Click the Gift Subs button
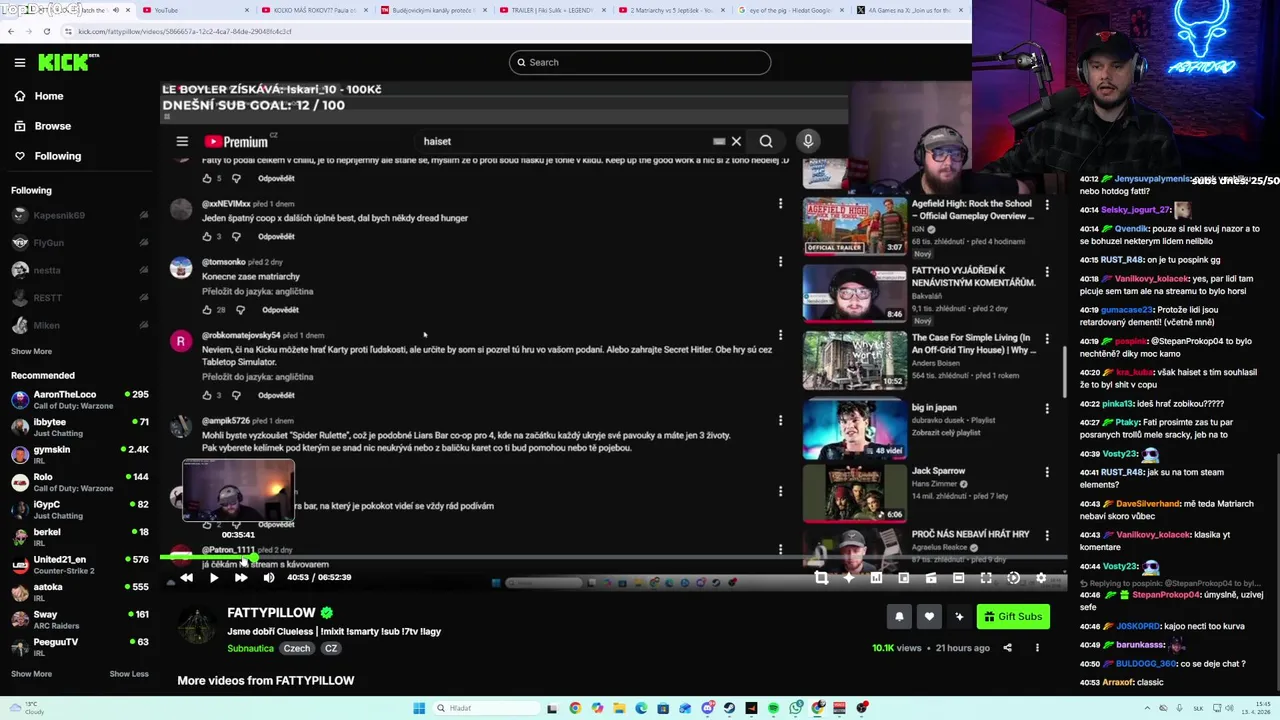The image size is (1280, 720). pos(1012,617)
